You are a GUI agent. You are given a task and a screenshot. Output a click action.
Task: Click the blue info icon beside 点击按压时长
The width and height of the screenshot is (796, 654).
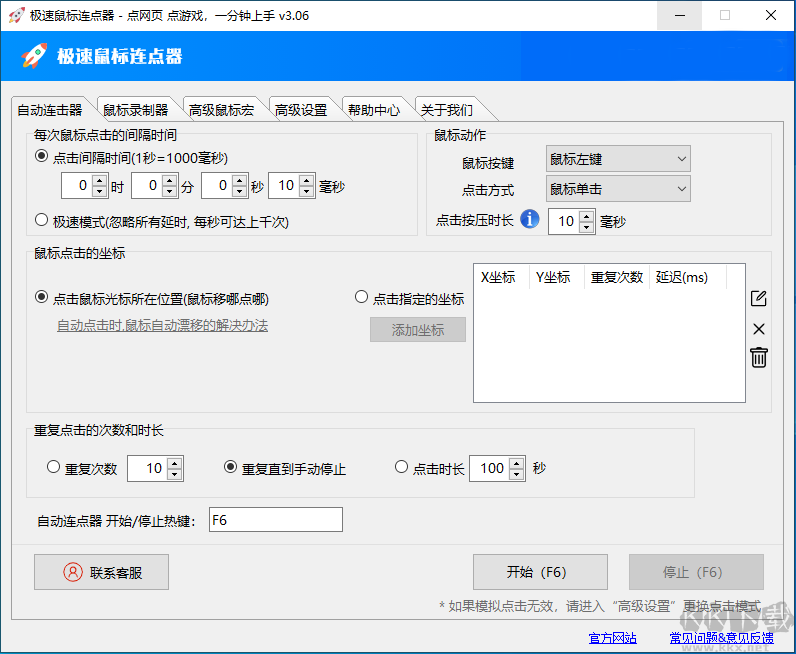[529, 219]
